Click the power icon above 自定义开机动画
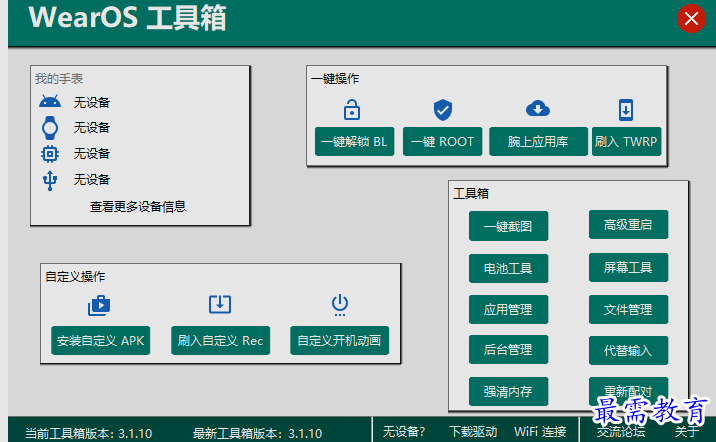716x442 pixels. pyautogui.click(x=340, y=305)
